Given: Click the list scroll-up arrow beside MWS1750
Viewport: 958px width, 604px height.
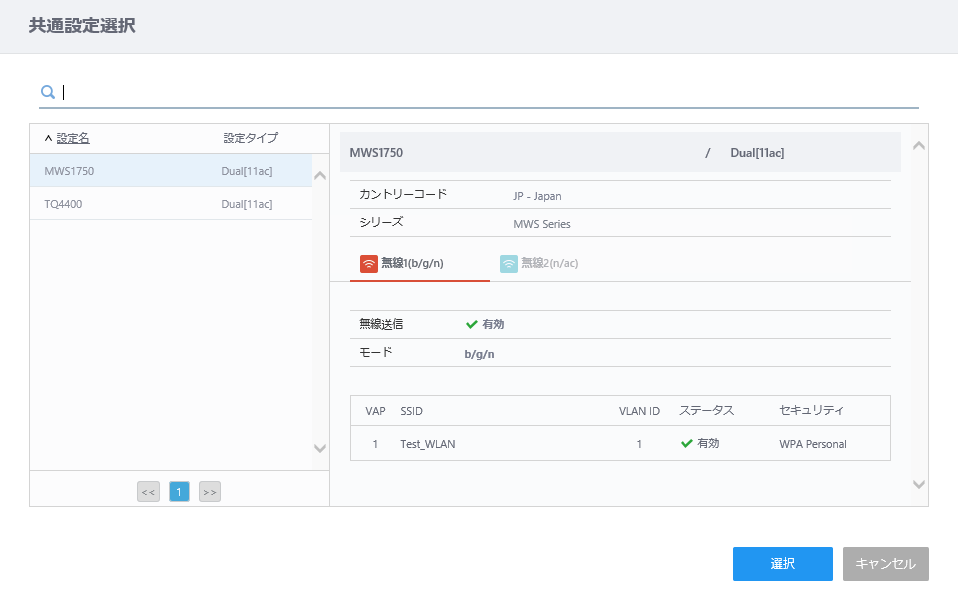Looking at the screenshot, I should 320,176.
